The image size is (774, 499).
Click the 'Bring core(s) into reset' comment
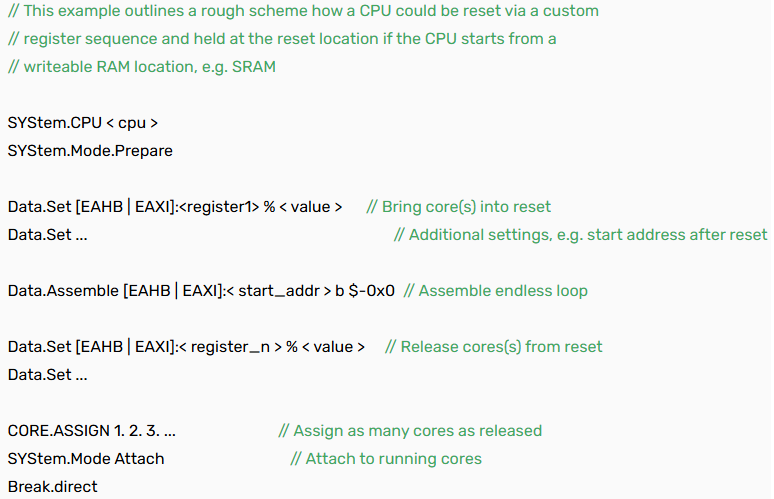click(459, 207)
